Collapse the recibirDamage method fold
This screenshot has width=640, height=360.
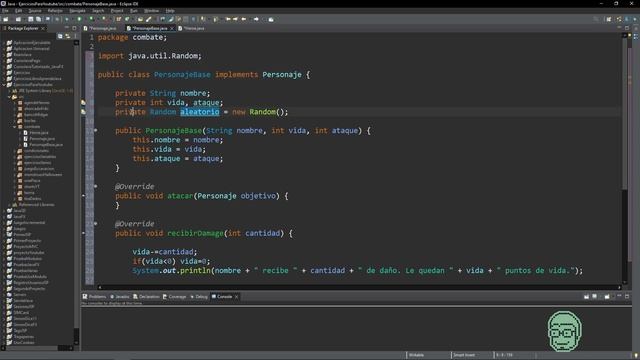[x=96, y=224]
